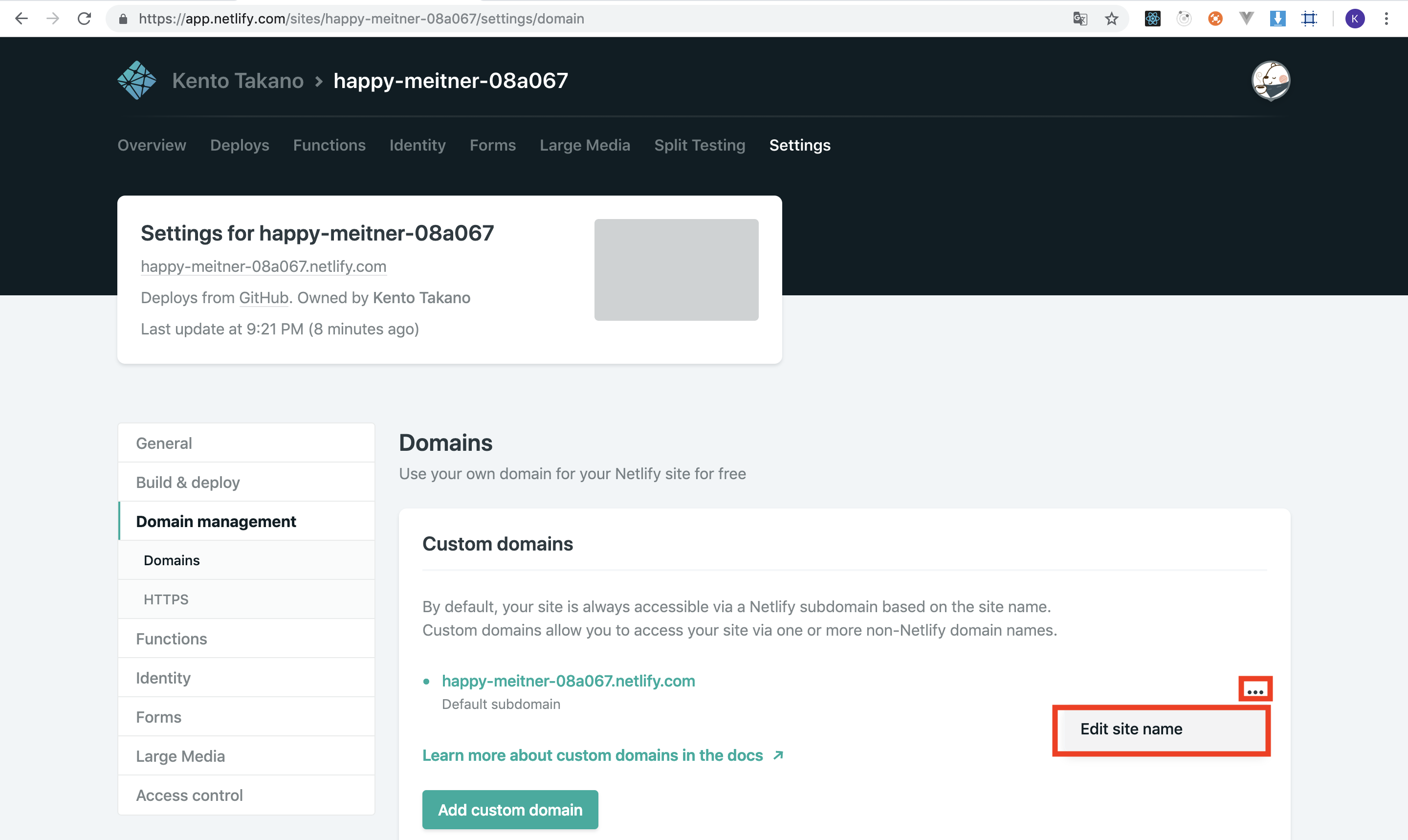Image resolution: width=1408 pixels, height=840 pixels.
Task: Open the user avatar menu
Action: (1271, 80)
